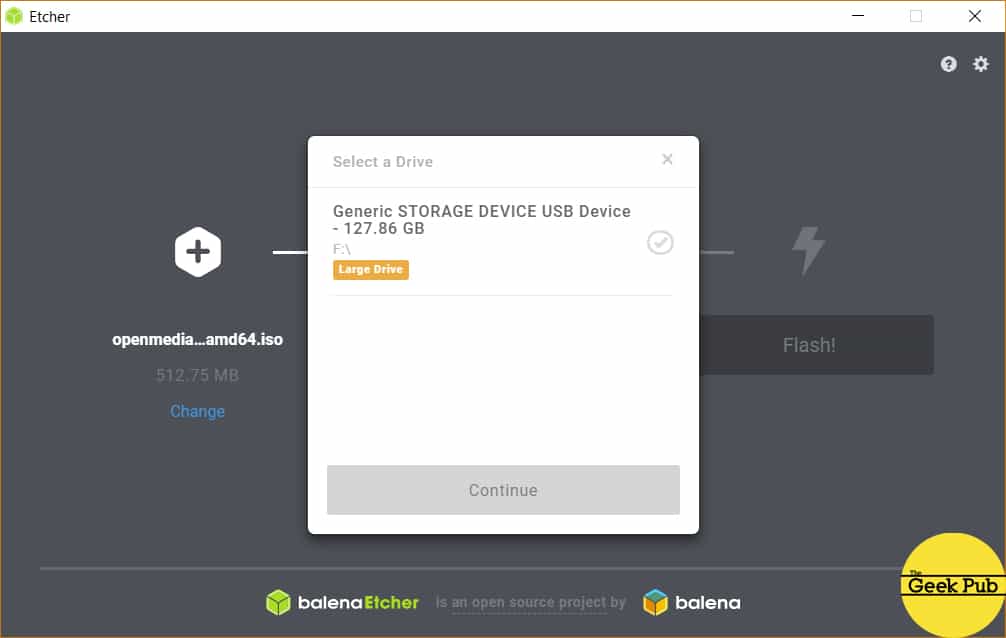
Task: Close the Etcher window
Action: [975, 16]
